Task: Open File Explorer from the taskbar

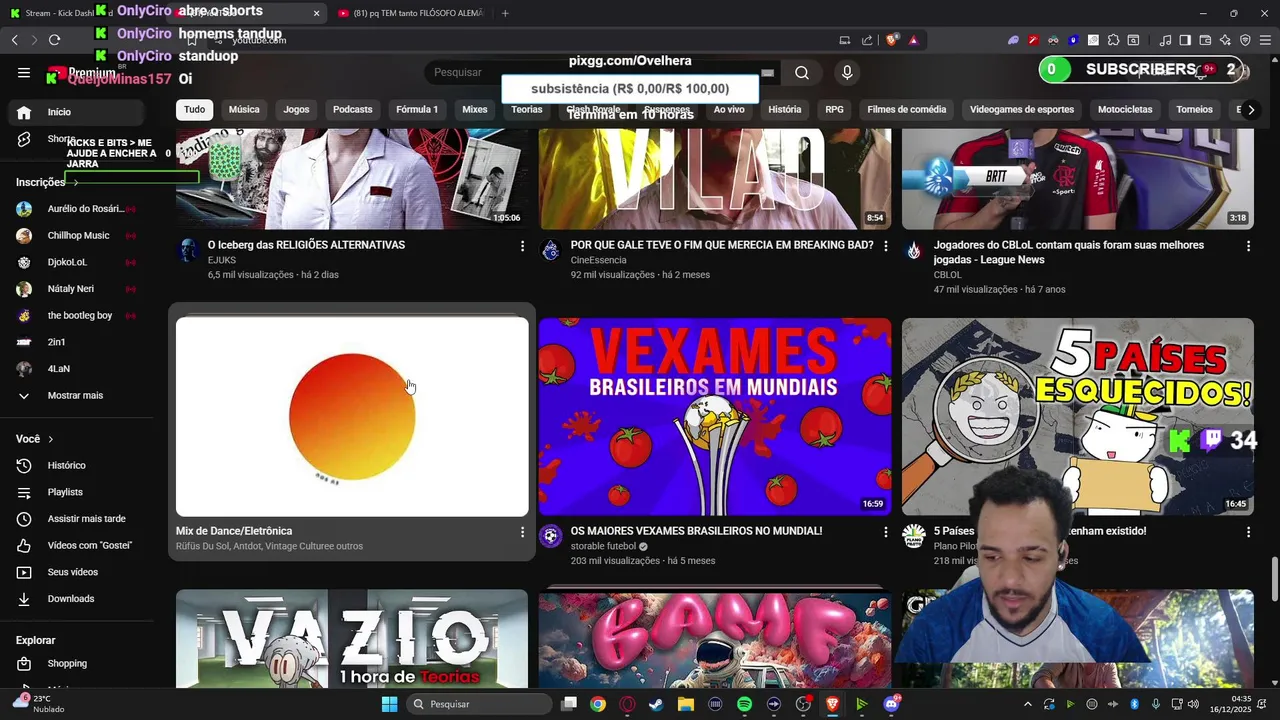Action: pyautogui.click(x=685, y=704)
